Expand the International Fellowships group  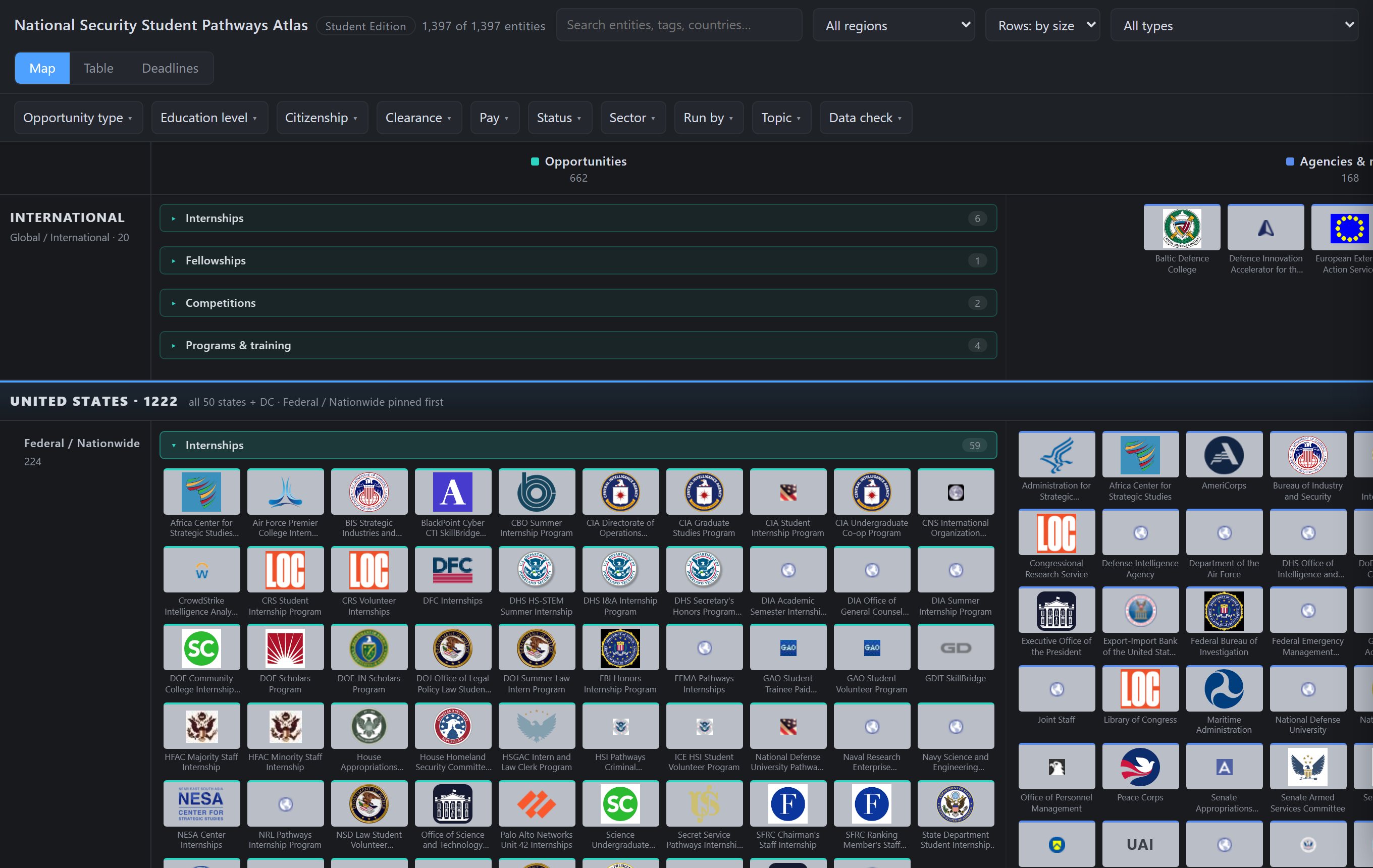coord(578,260)
